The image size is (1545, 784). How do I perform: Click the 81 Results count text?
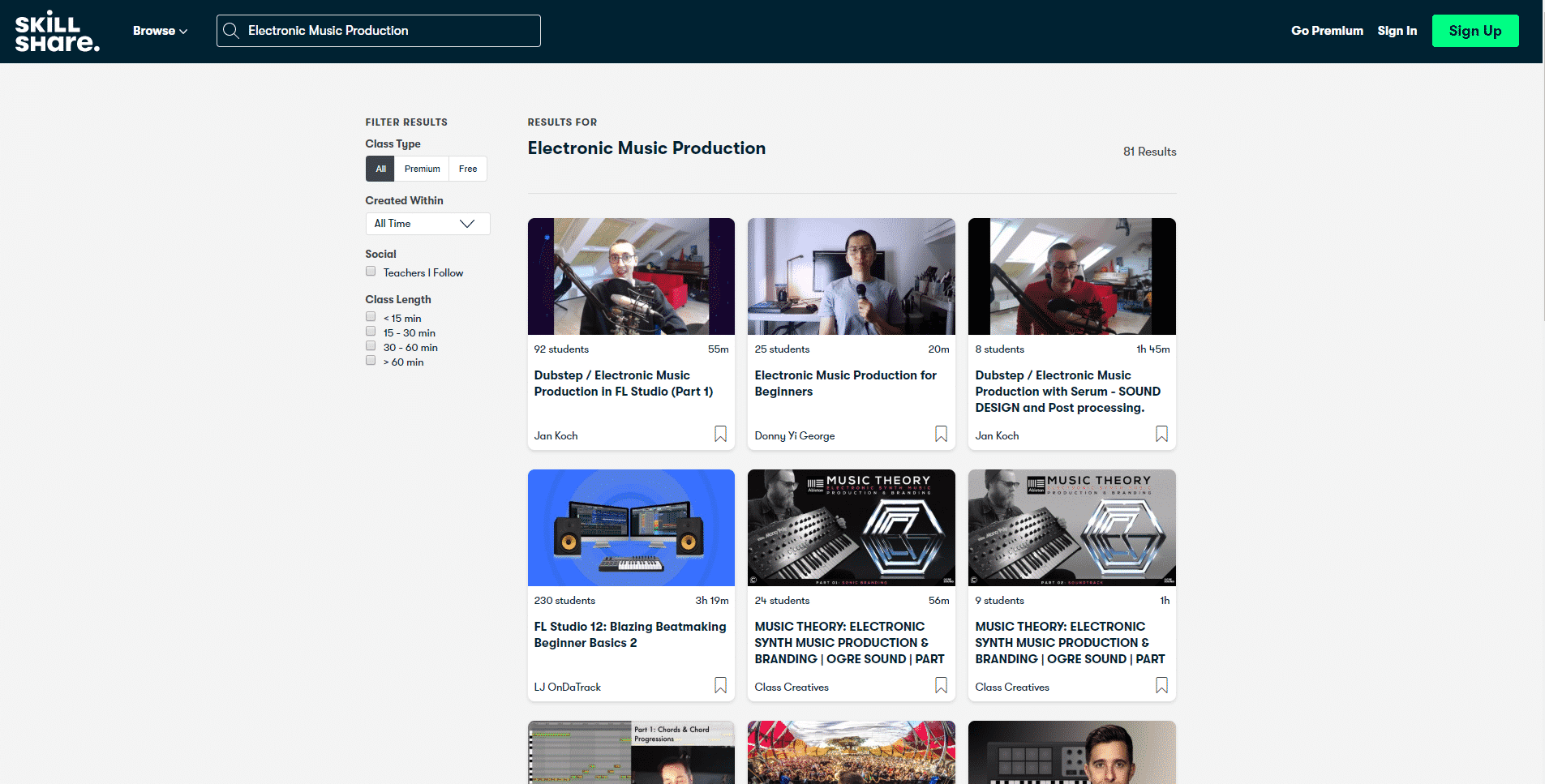point(1149,152)
